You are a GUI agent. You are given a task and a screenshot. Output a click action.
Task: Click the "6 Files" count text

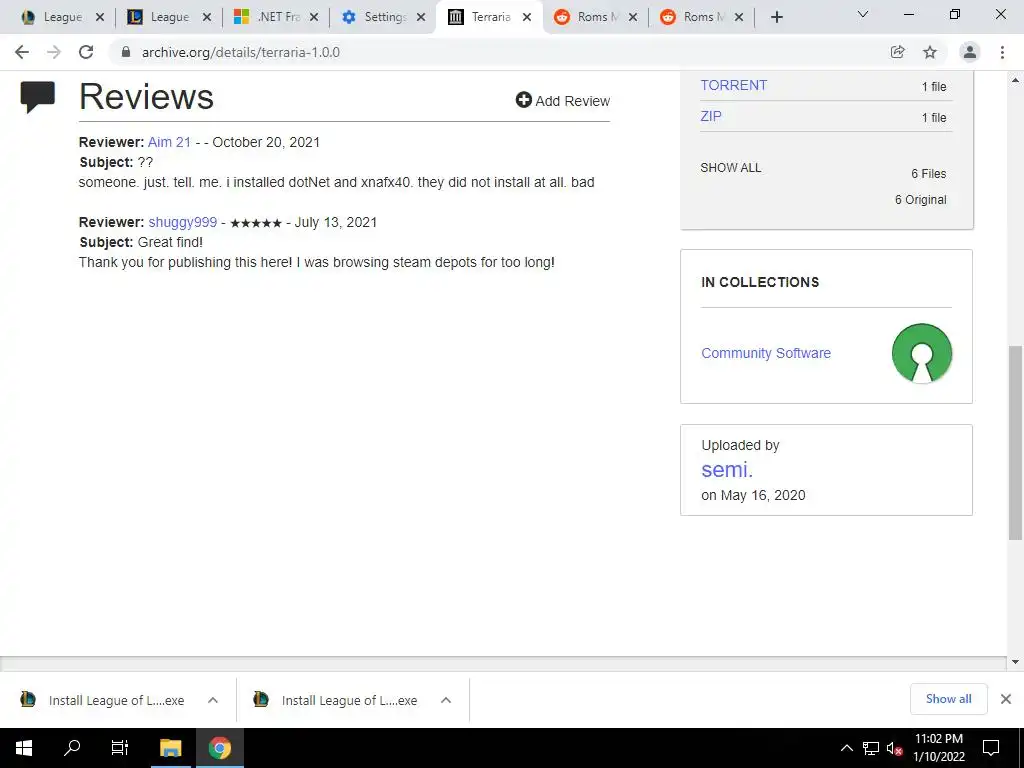click(929, 174)
